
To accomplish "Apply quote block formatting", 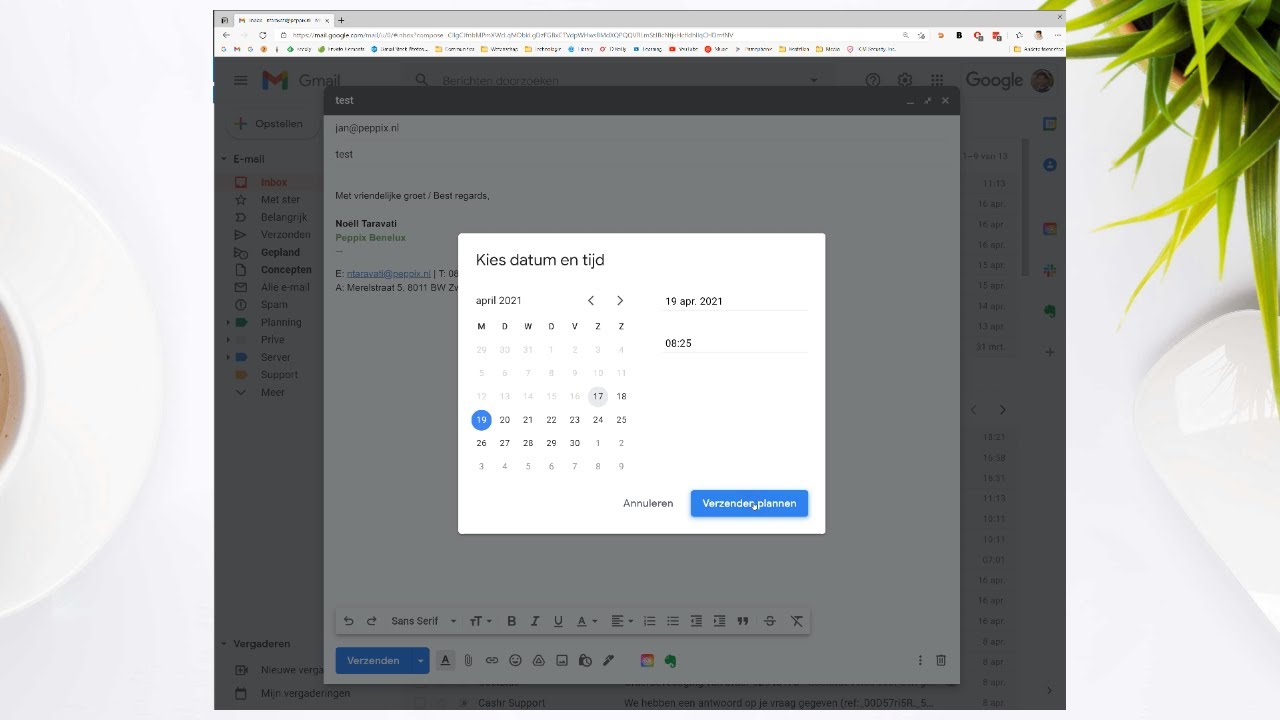I will [743, 621].
